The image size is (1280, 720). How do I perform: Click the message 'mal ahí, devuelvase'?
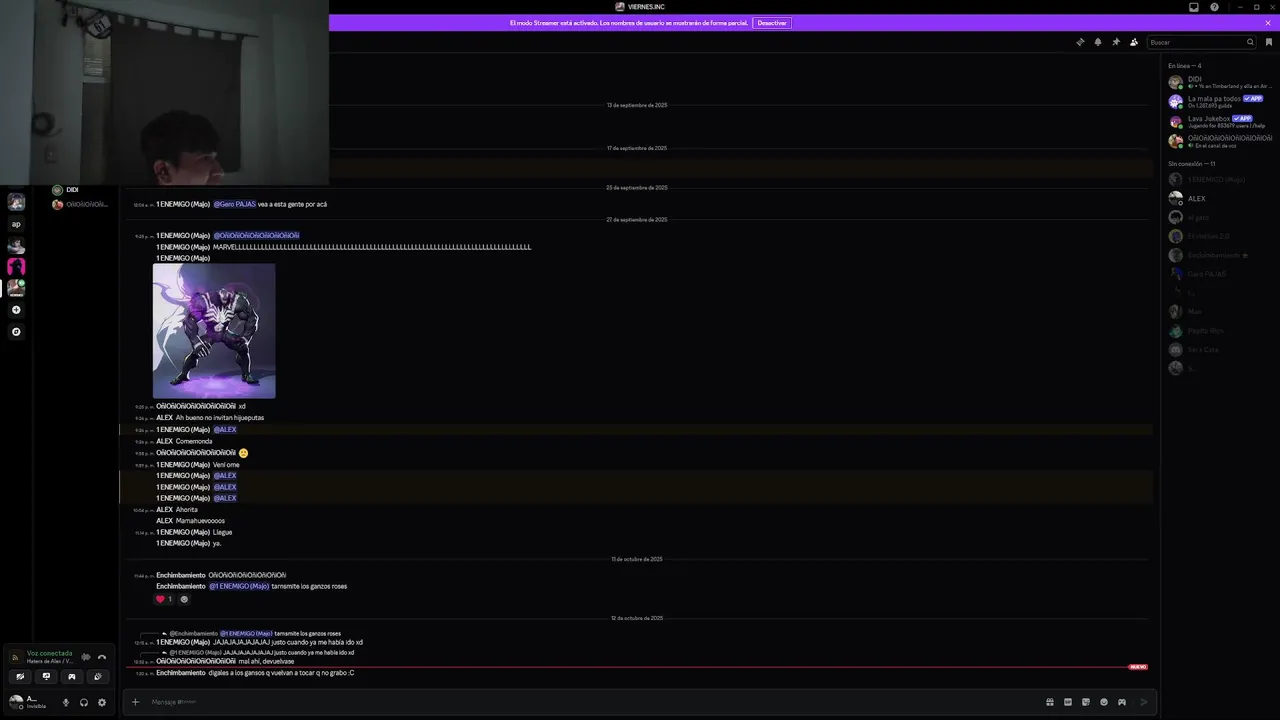click(266, 661)
